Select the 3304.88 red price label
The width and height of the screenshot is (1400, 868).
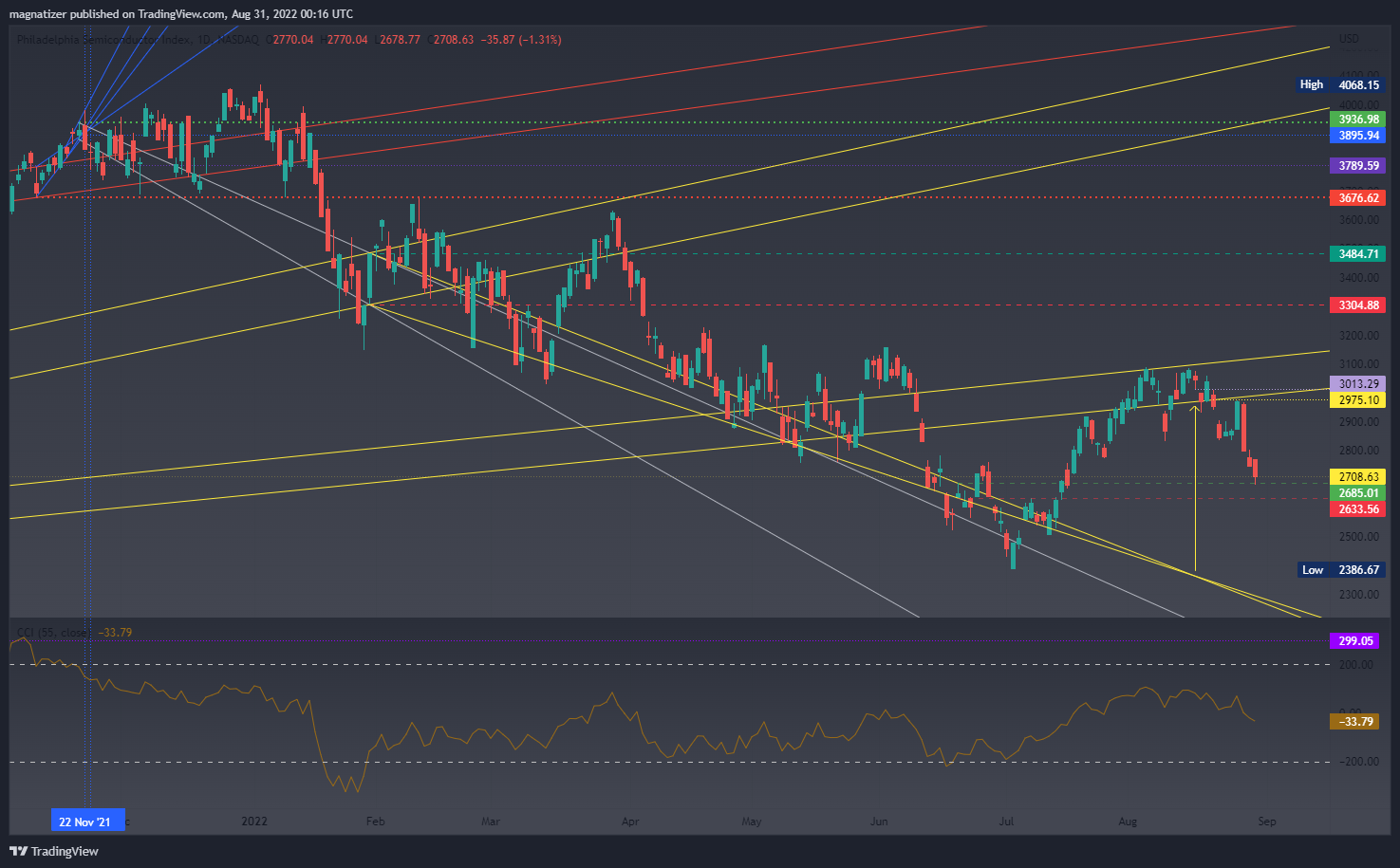click(x=1358, y=305)
